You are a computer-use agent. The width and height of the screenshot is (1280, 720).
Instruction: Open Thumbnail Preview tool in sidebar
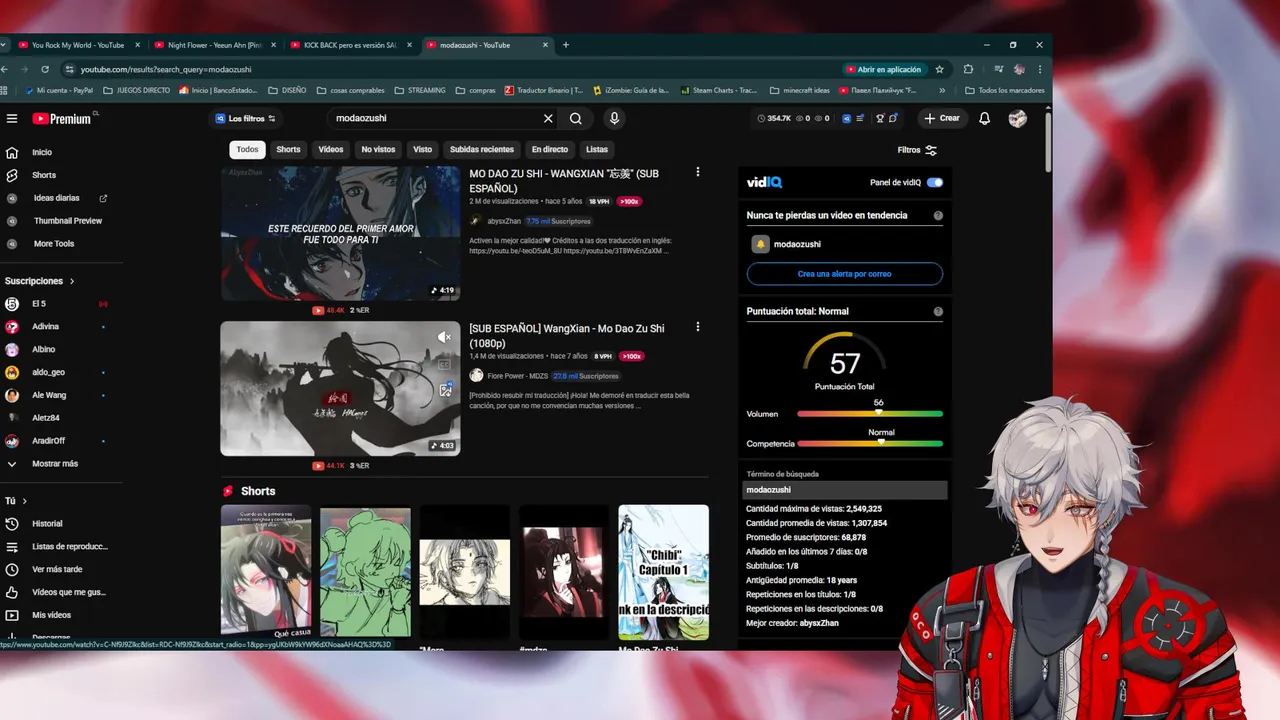point(67,221)
